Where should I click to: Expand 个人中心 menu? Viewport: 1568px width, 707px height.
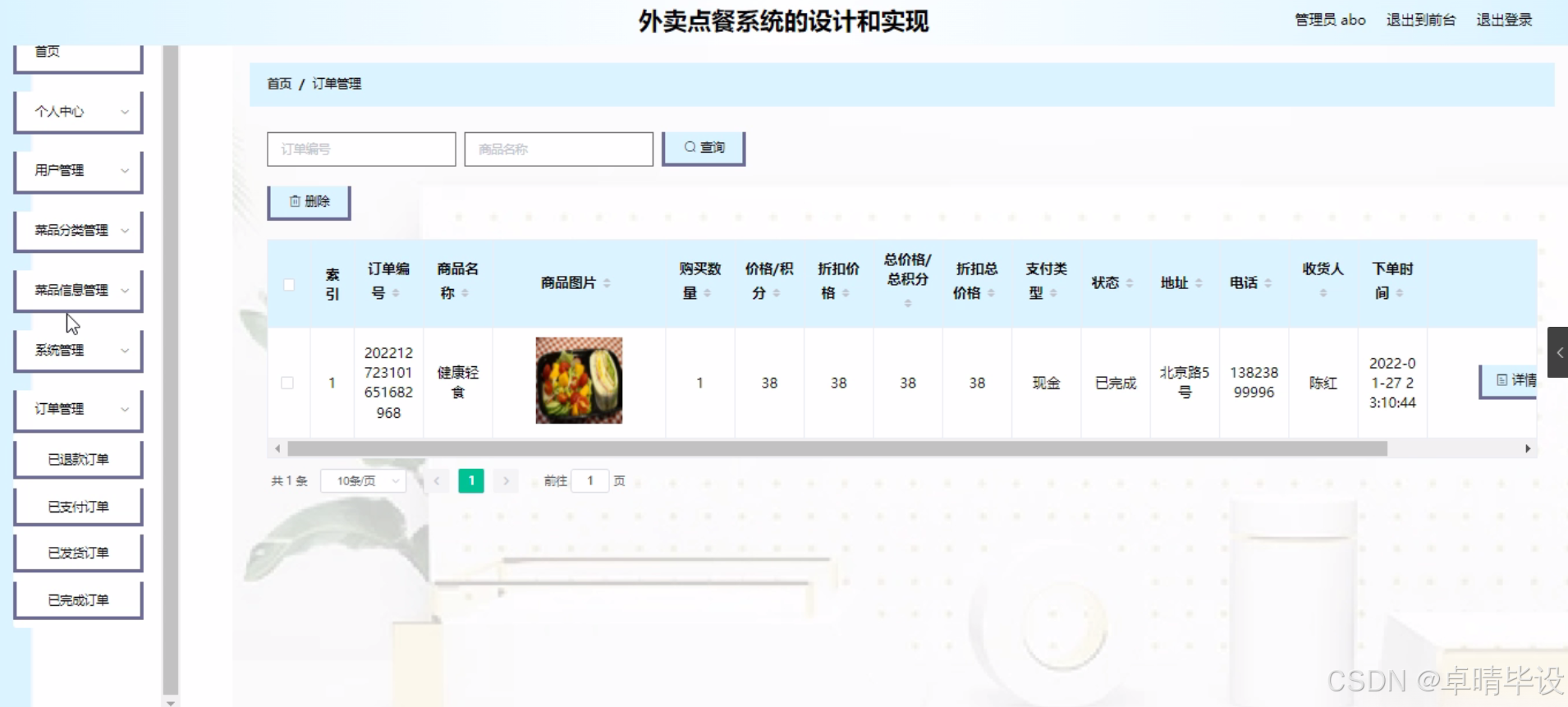[79, 112]
